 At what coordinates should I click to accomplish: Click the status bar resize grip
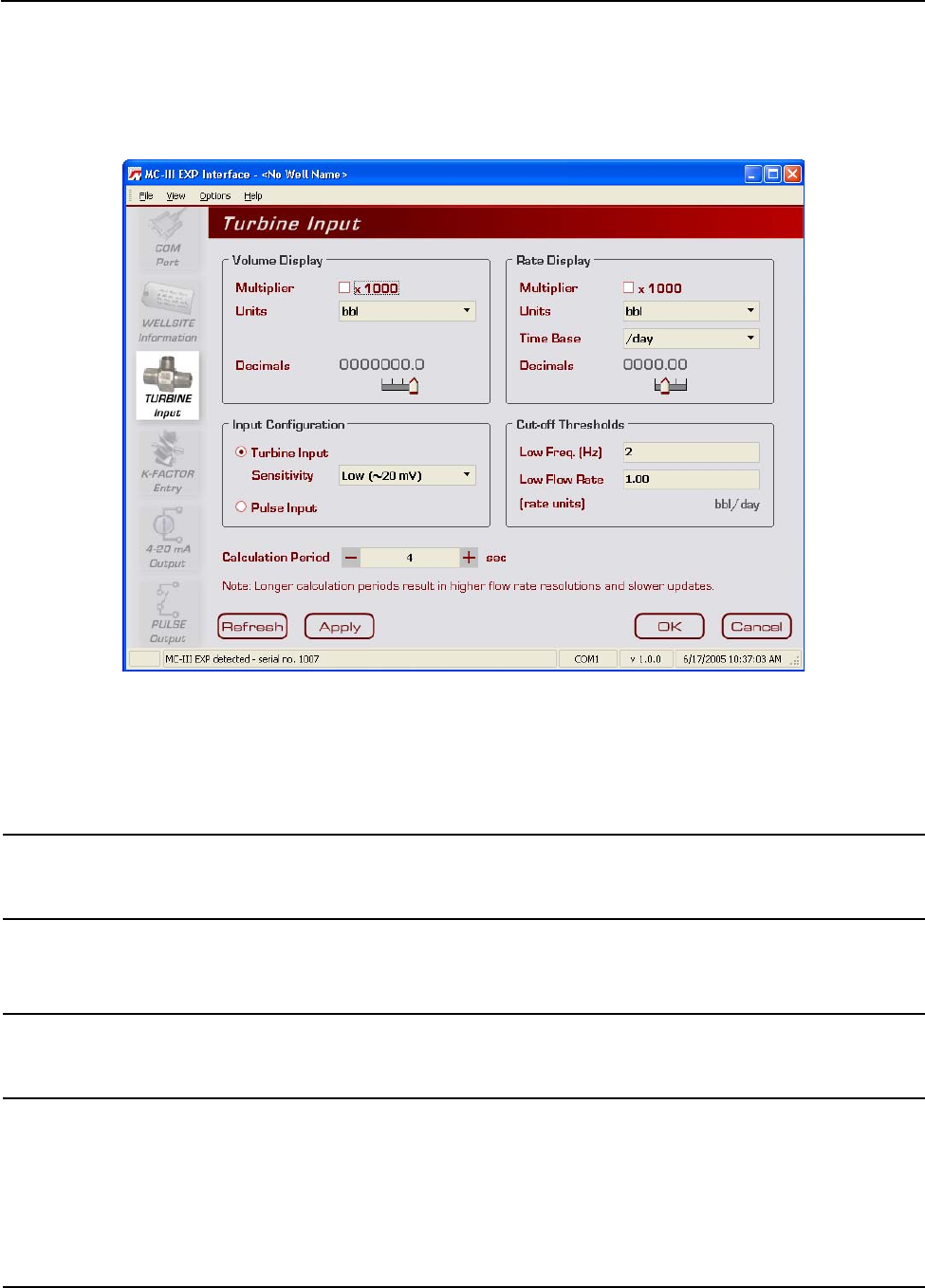pos(797,661)
